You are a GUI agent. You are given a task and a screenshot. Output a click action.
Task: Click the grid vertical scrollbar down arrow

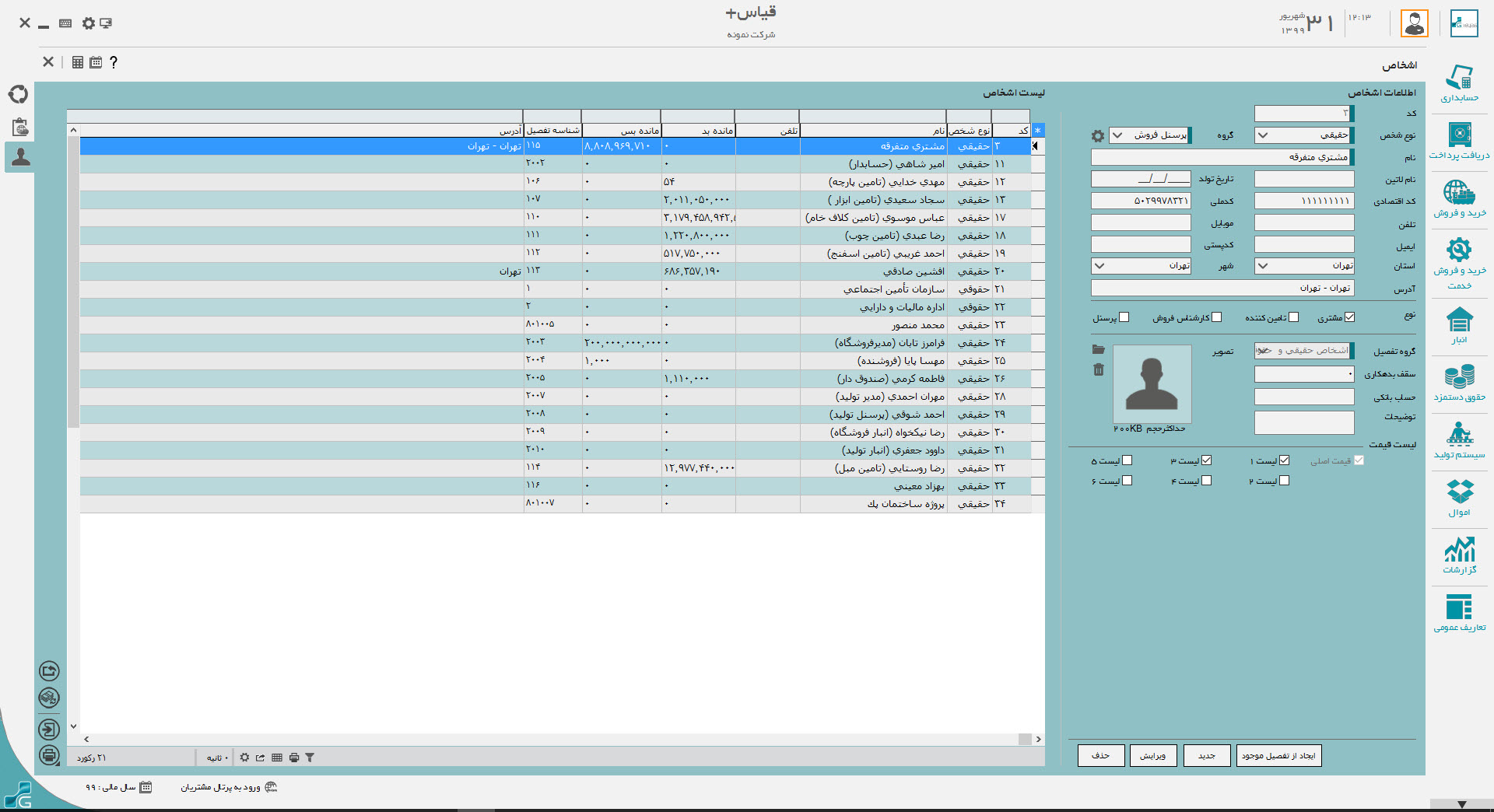(73, 726)
